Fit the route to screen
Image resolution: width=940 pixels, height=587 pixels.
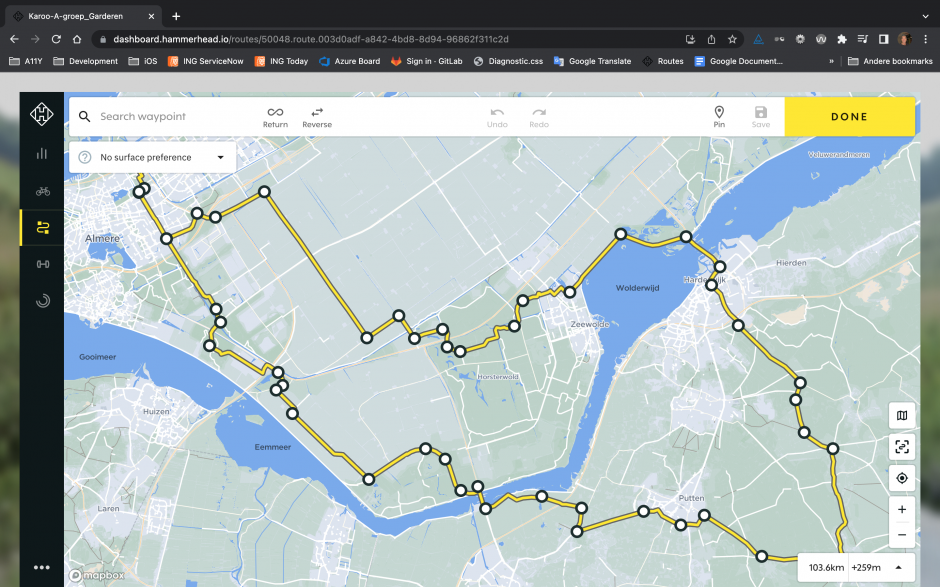902,447
